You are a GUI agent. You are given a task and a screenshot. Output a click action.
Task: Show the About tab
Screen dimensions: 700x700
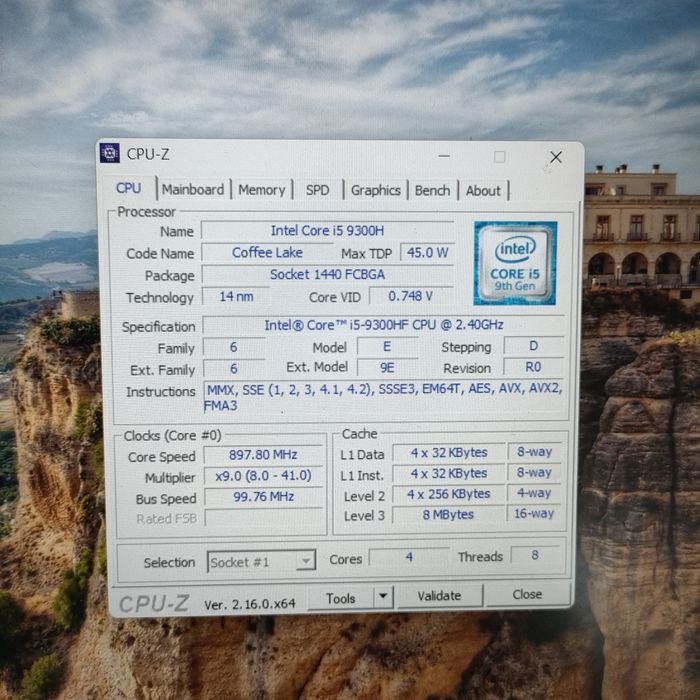click(483, 191)
